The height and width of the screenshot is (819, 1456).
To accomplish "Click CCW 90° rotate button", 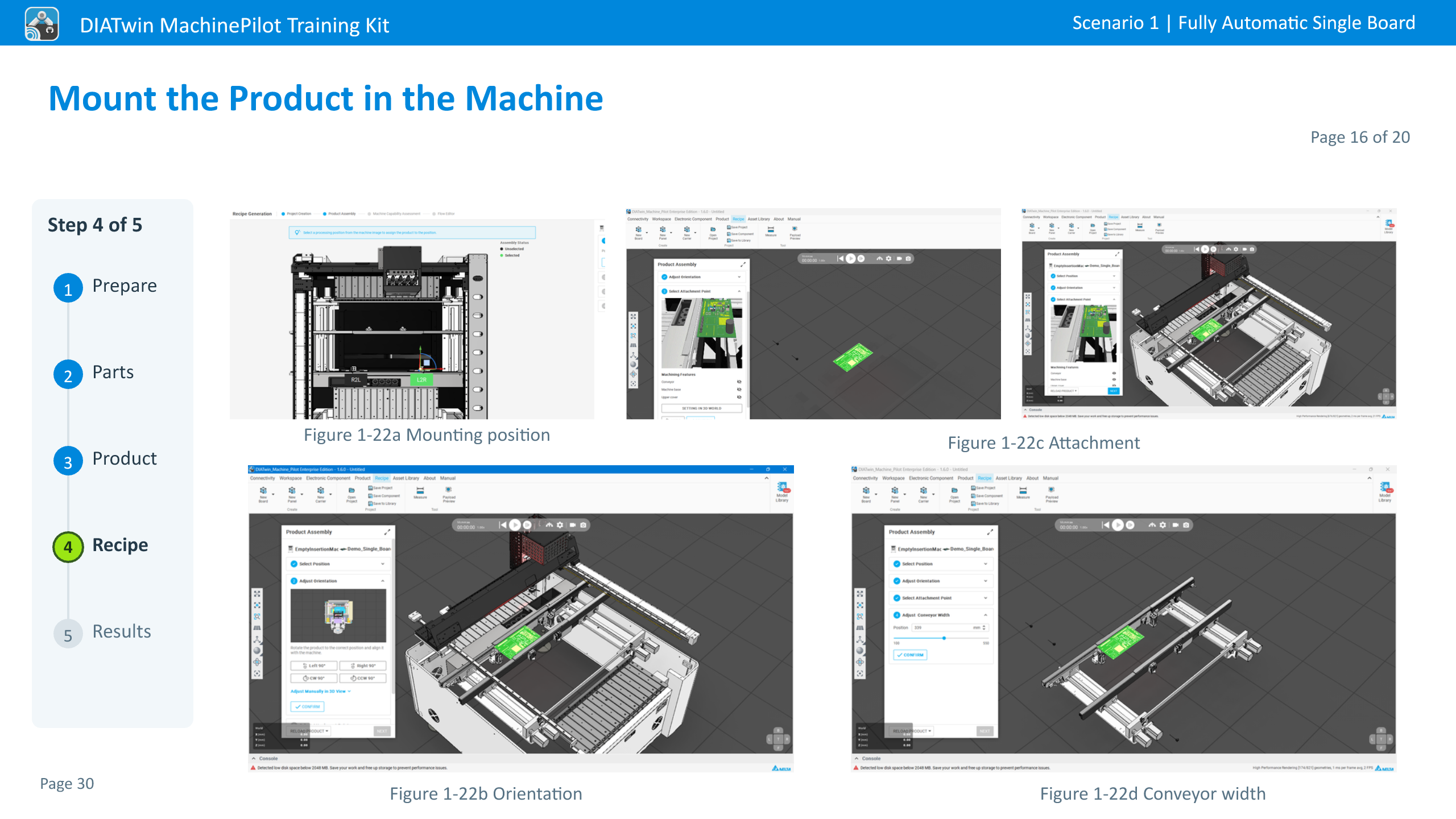I will 363,678.
